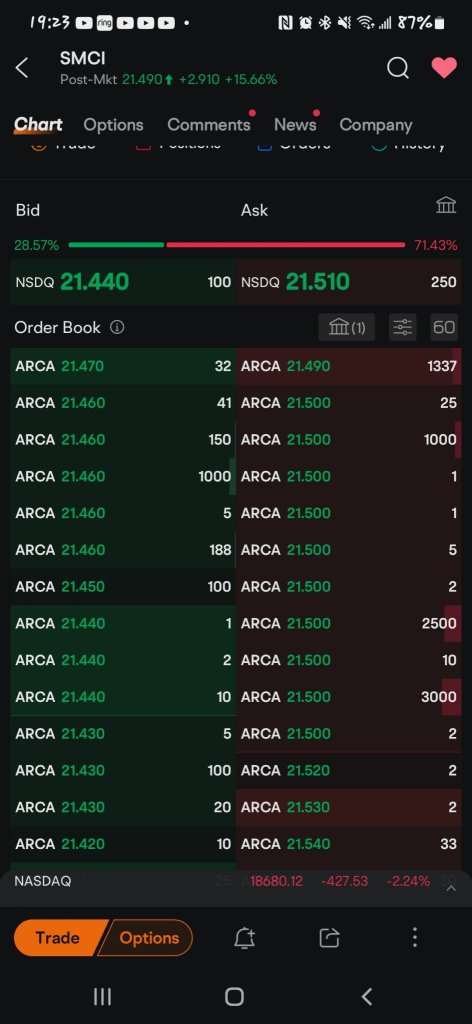The image size is (472, 1024).
Task: Share the stock using the share icon
Action: coord(329,938)
